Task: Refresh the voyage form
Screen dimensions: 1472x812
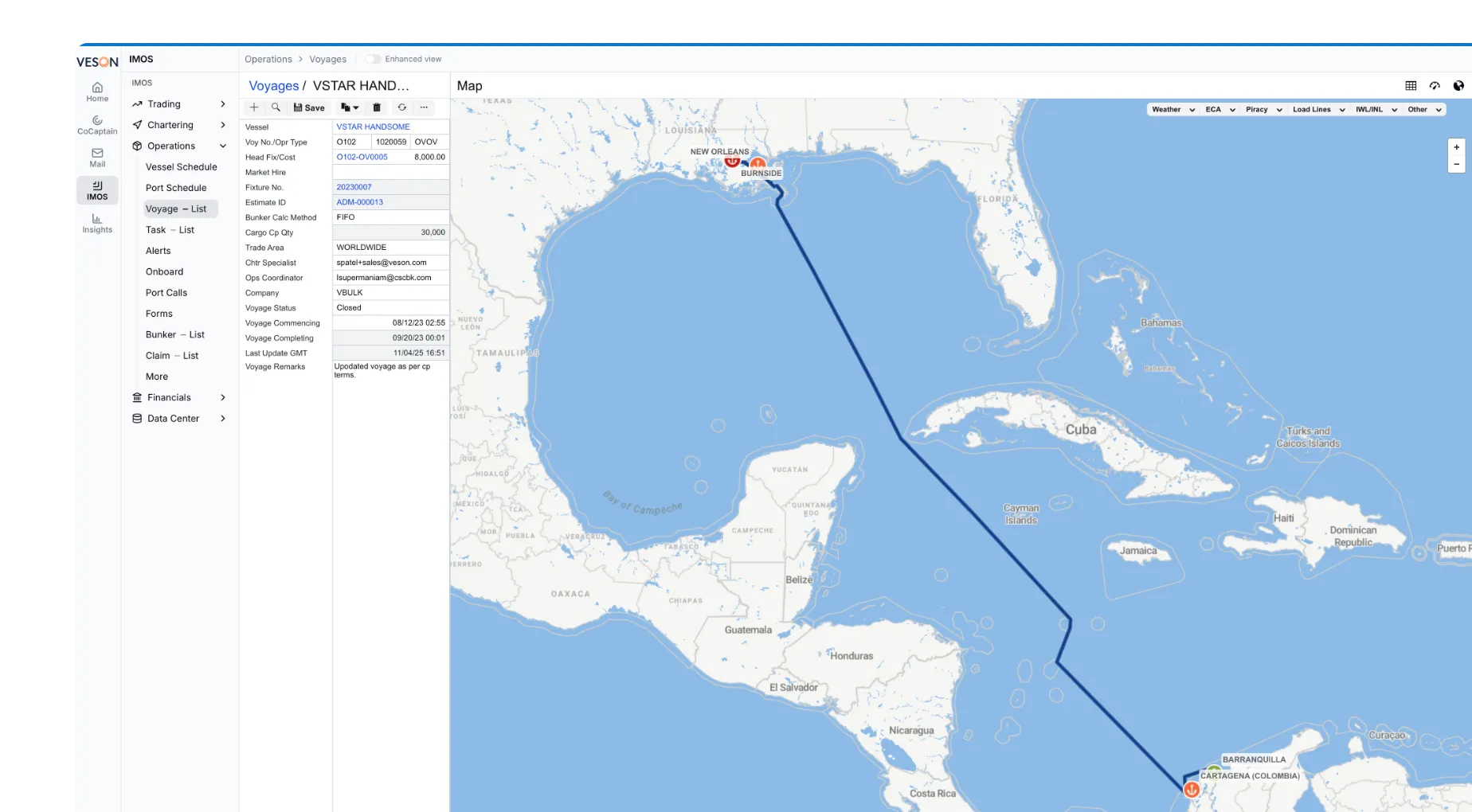Action: click(x=402, y=107)
